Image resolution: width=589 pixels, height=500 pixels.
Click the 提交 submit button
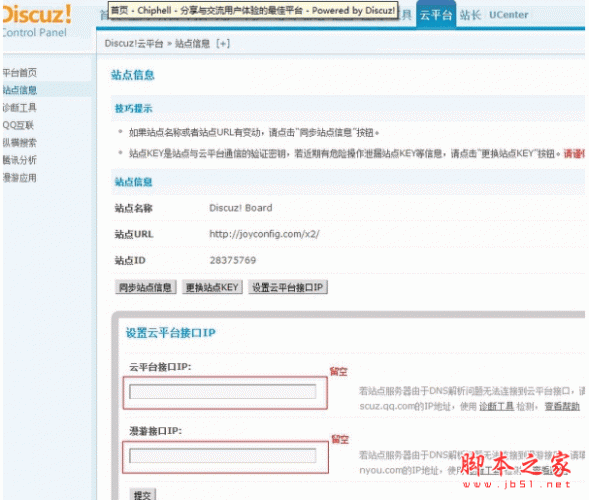(142, 494)
